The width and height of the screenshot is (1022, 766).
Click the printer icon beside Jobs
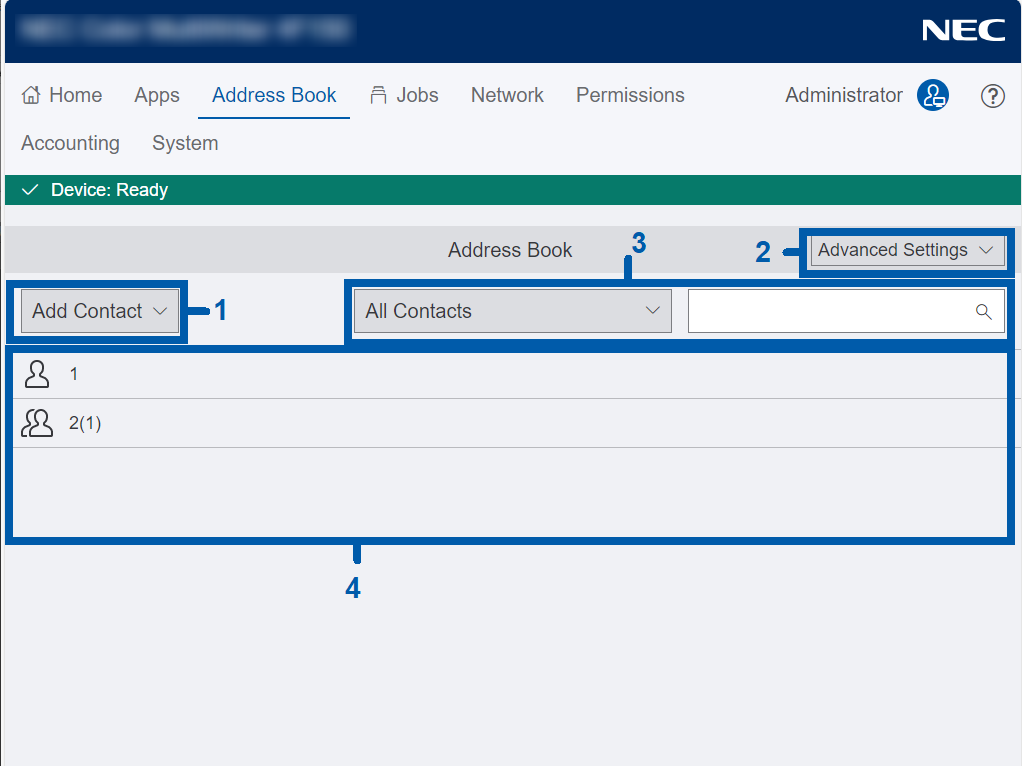click(x=378, y=95)
